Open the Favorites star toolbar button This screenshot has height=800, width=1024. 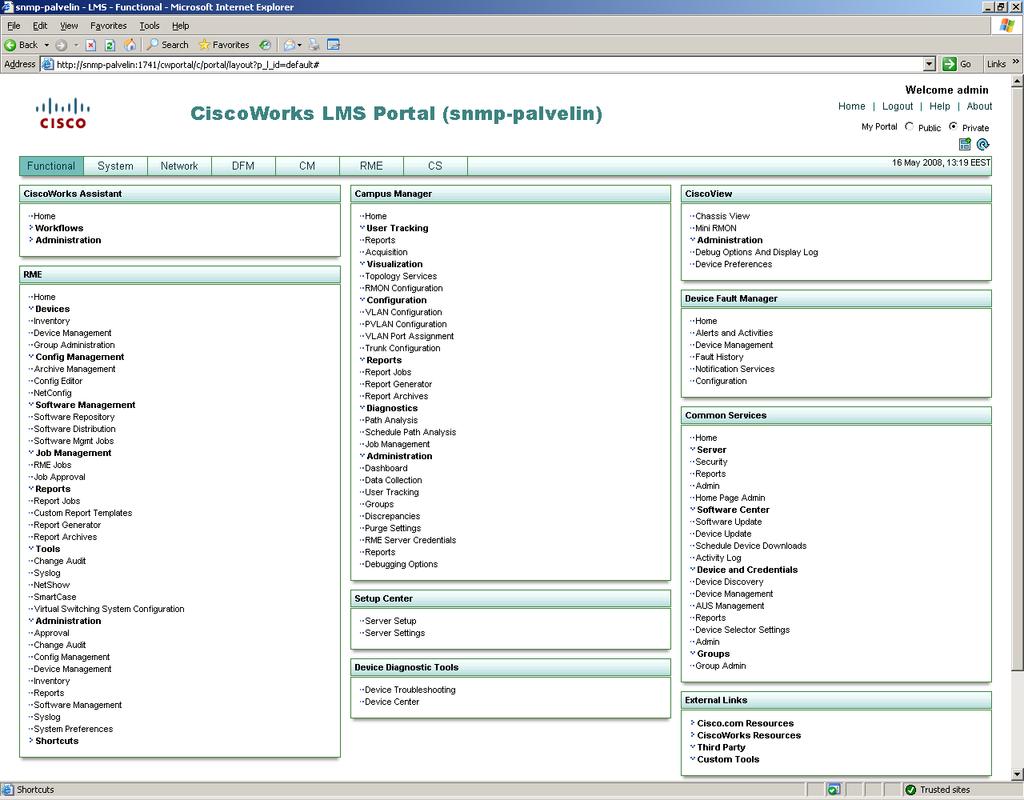point(223,44)
